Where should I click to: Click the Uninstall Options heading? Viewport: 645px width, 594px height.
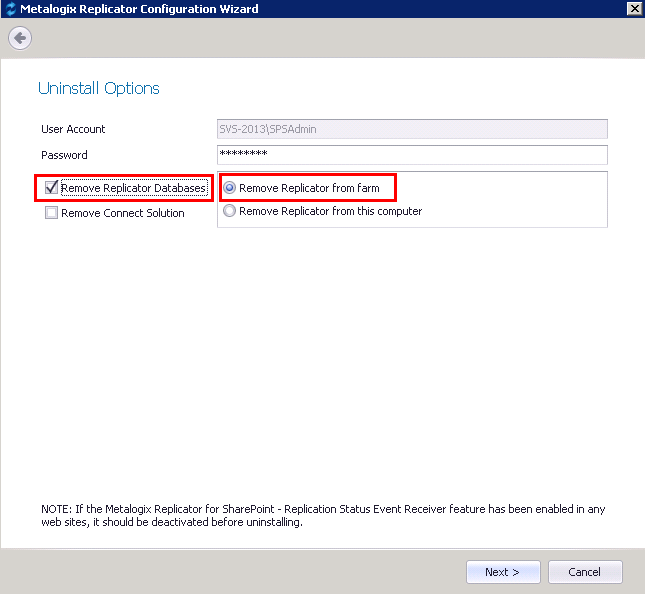(x=99, y=88)
